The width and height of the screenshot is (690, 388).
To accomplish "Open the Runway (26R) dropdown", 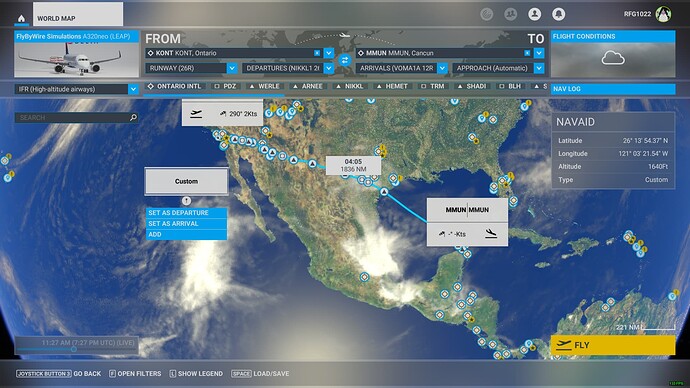I will (191, 68).
